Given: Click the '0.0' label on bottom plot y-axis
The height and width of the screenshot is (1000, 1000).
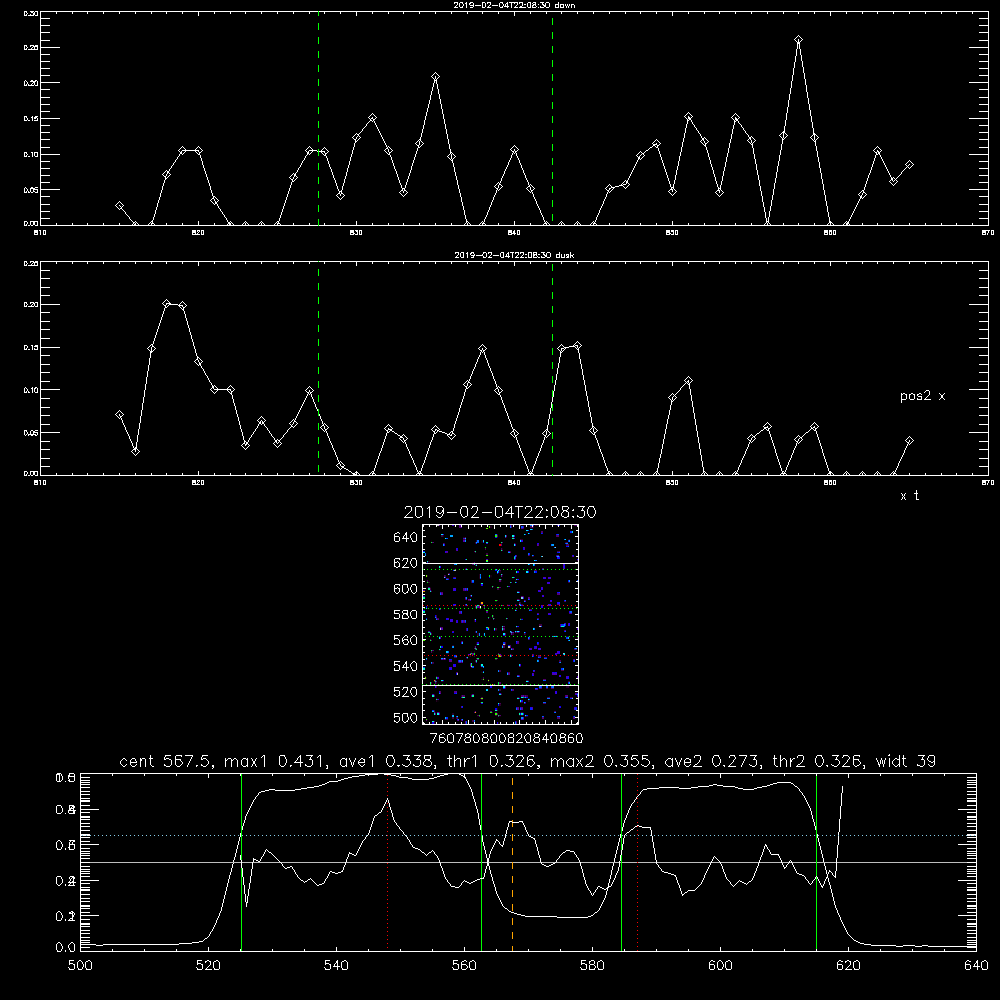Looking at the screenshot, I should click(66, 947).
